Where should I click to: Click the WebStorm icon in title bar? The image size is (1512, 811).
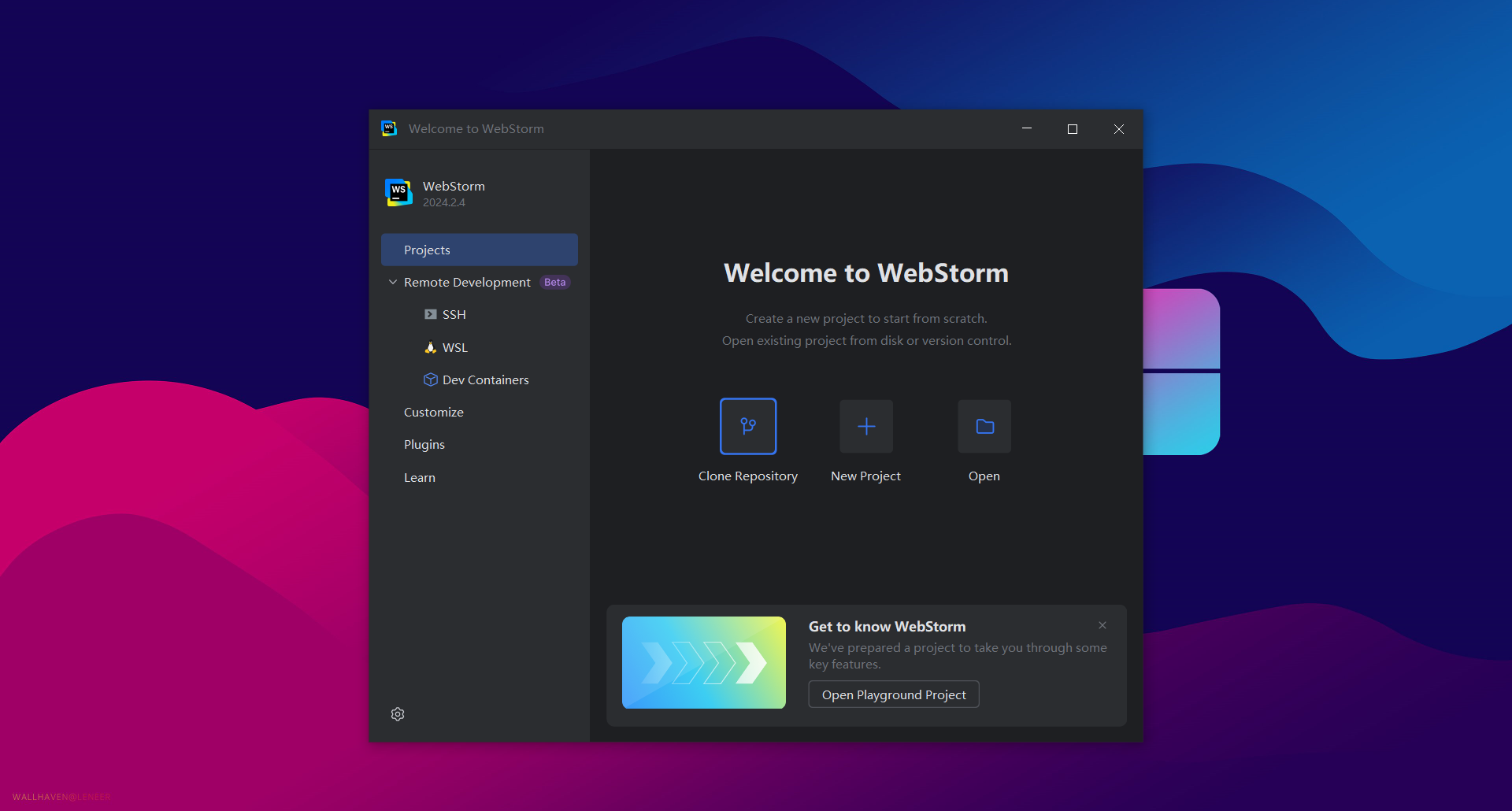pyautogui.click(x=389, y=128)
